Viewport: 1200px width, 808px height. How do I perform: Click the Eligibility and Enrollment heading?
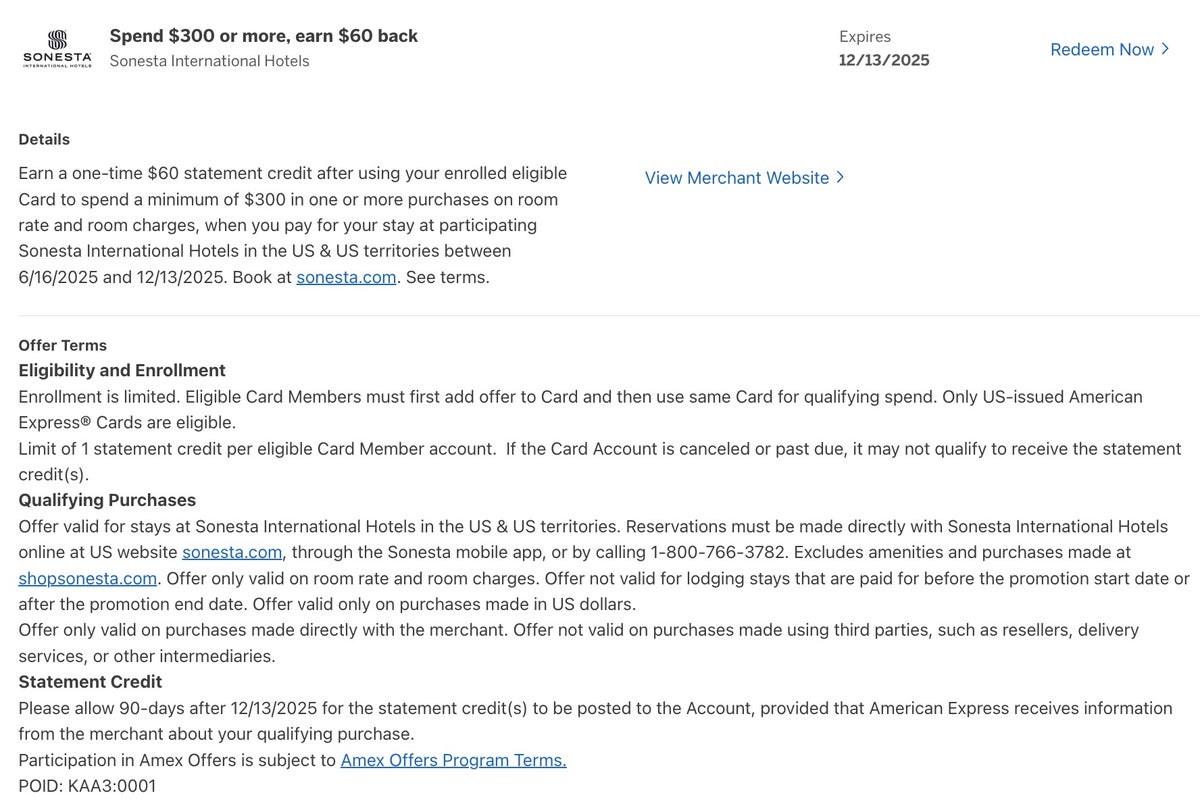click(x=122, y=370)
